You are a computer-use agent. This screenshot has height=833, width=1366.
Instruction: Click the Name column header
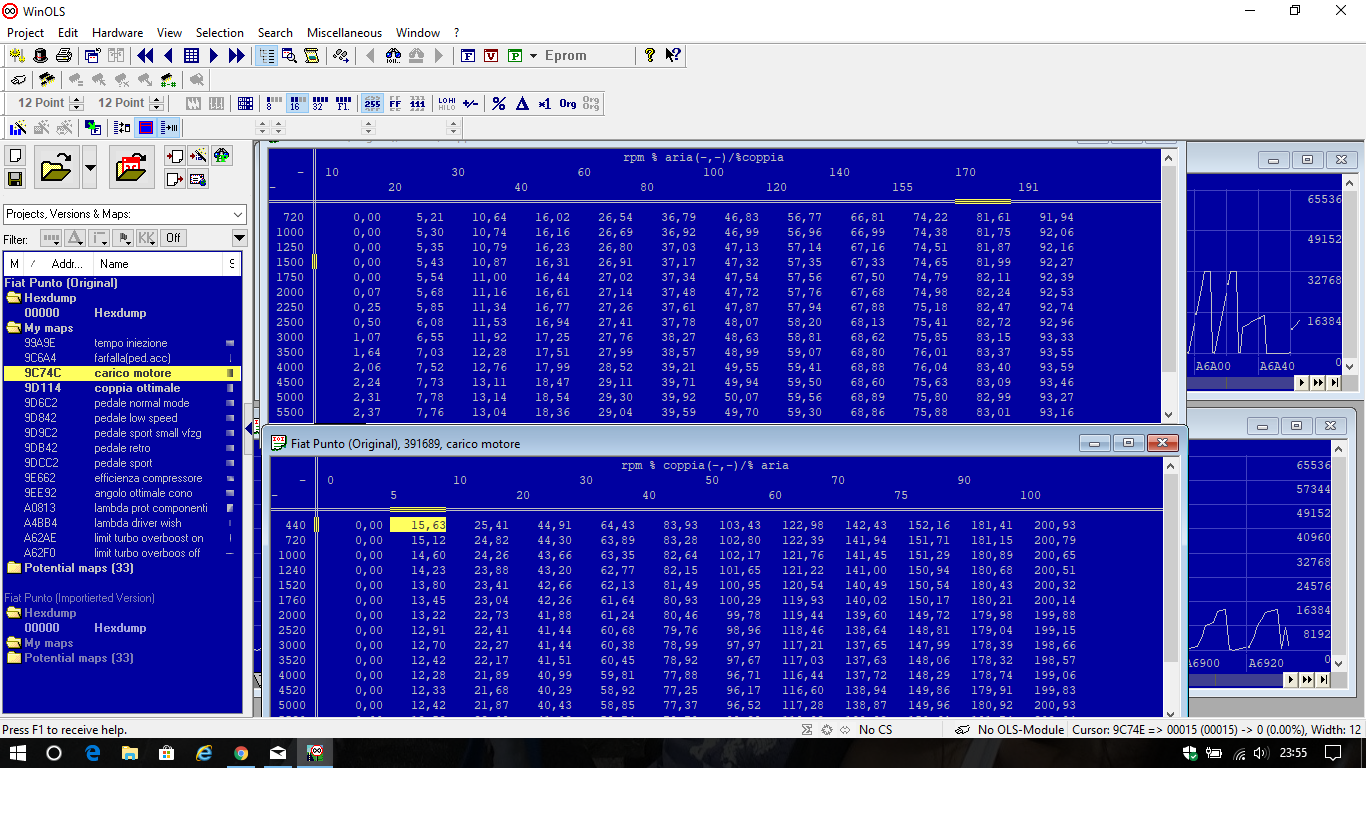160,264
